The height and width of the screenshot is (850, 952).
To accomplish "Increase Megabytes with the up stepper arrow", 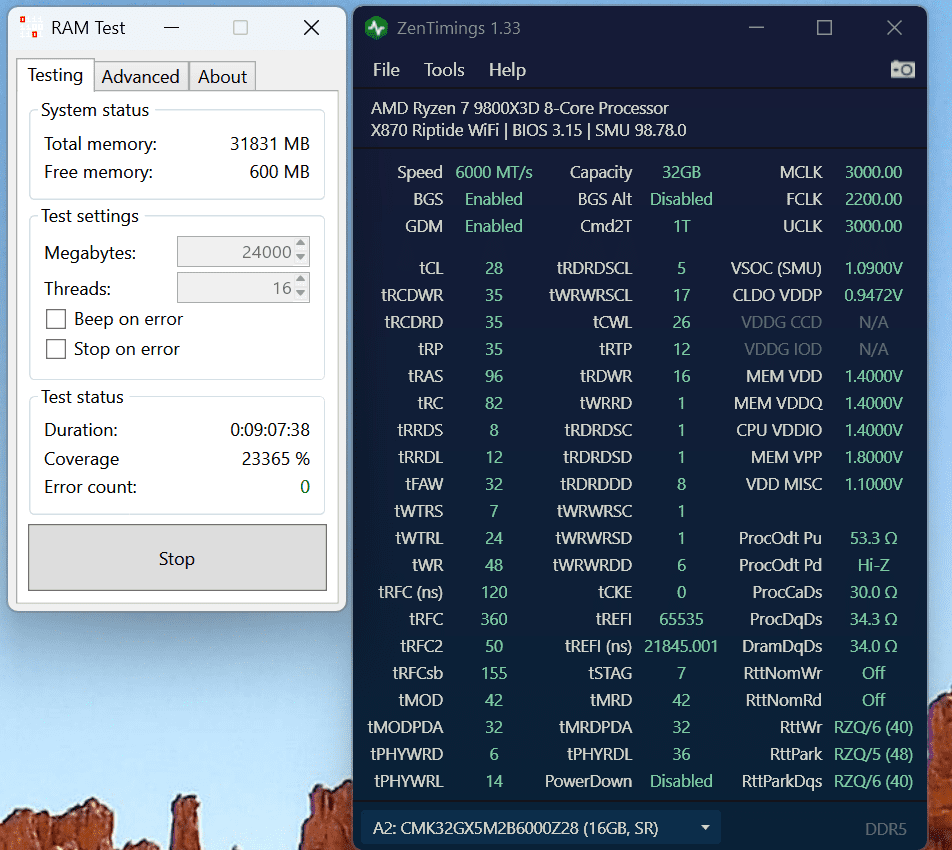I will (x=301, y=244).
